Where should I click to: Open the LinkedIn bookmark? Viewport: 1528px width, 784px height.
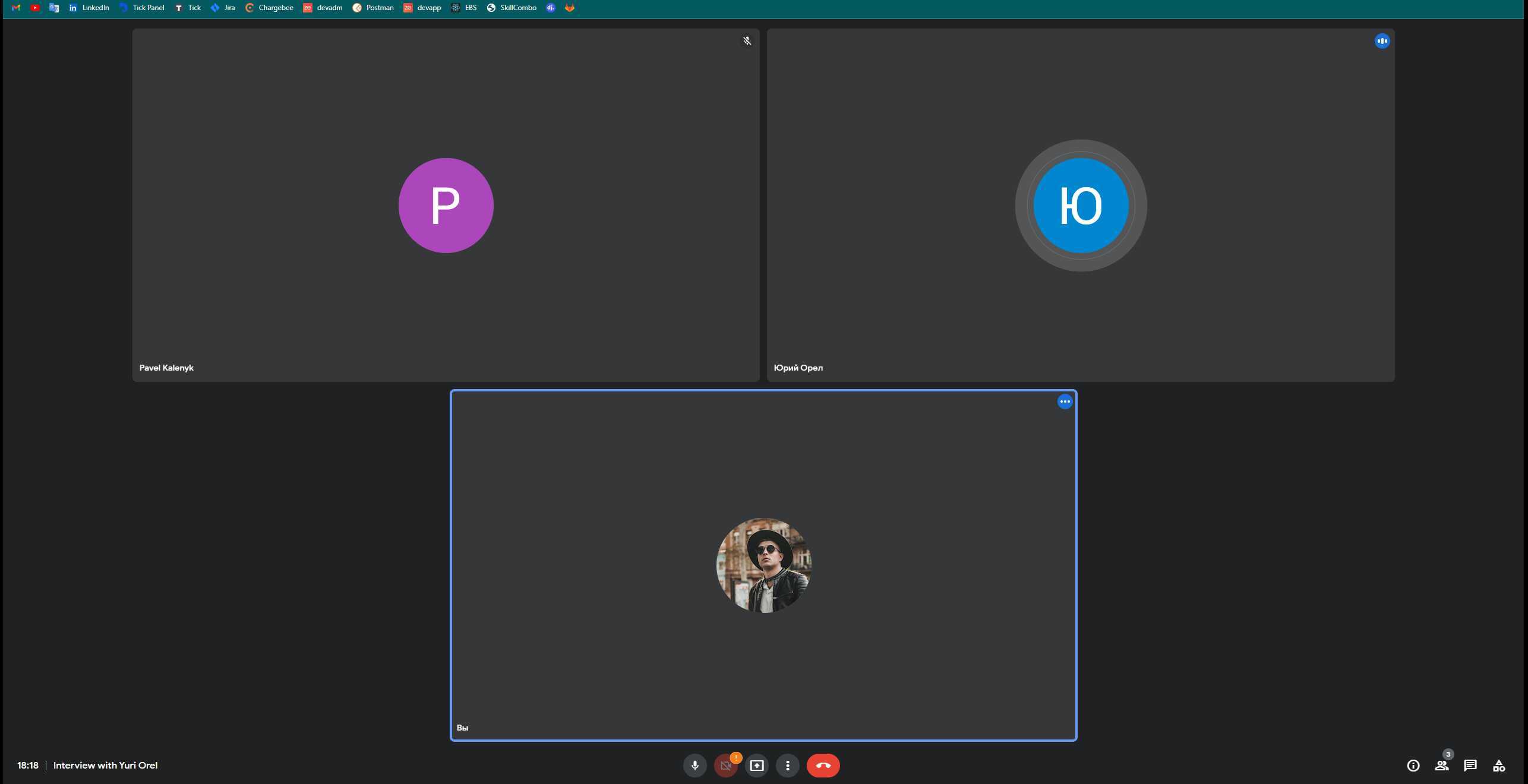point(89,8)
